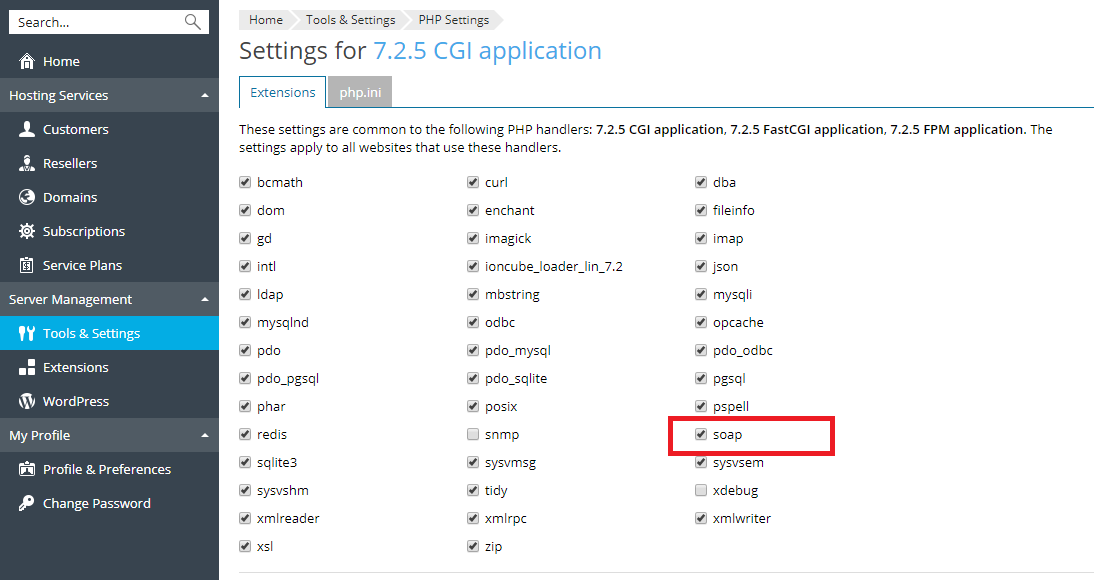Switch to the php.ini tab
The image size is (1102, 580).
coord(359,92)
